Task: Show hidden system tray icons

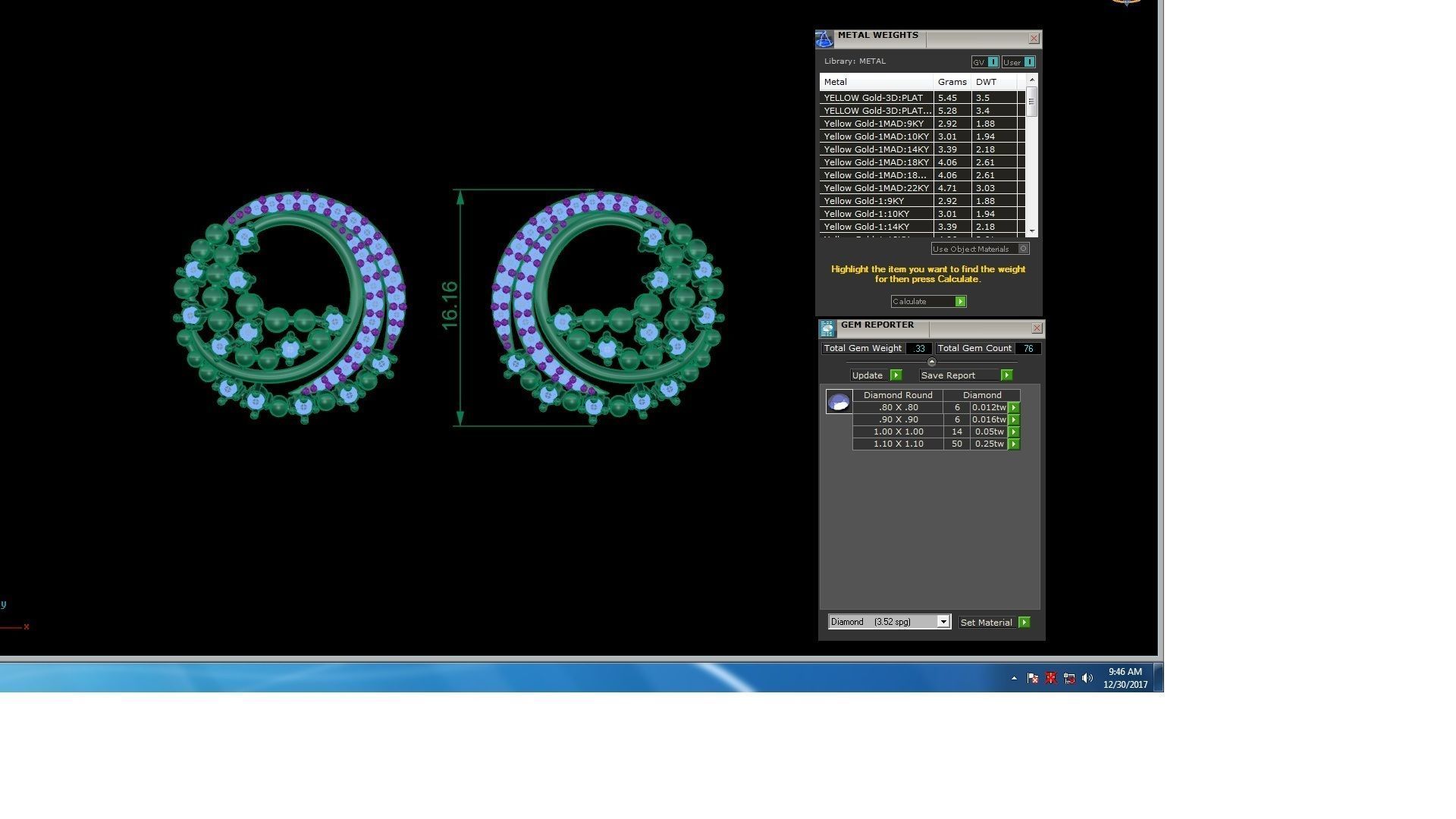Action: (x=1014, y=678)
